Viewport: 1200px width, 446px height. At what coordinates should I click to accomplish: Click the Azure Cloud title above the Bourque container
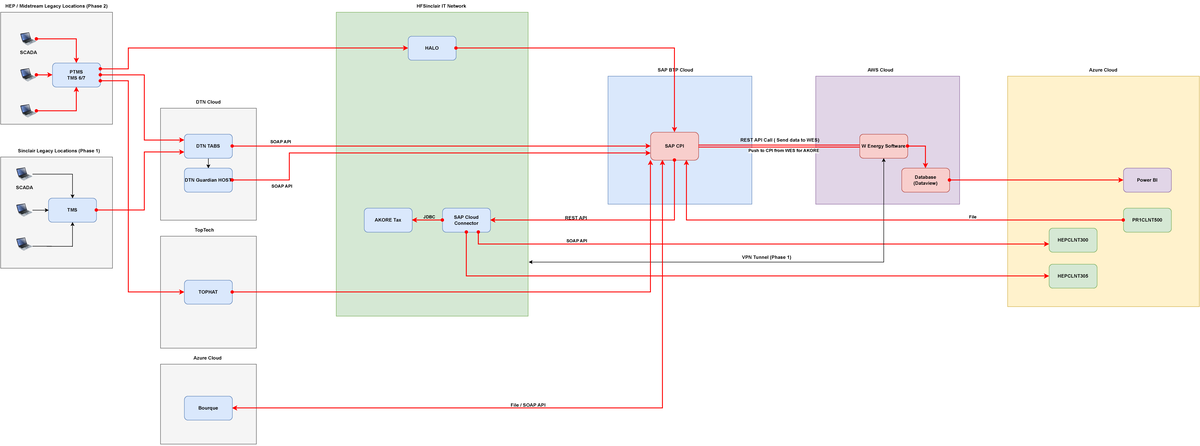click(x=208, y=358)
